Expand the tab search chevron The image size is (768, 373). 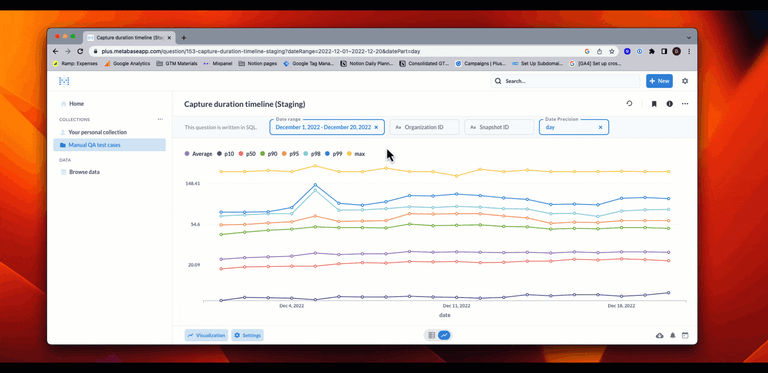[x=689, y=38]
